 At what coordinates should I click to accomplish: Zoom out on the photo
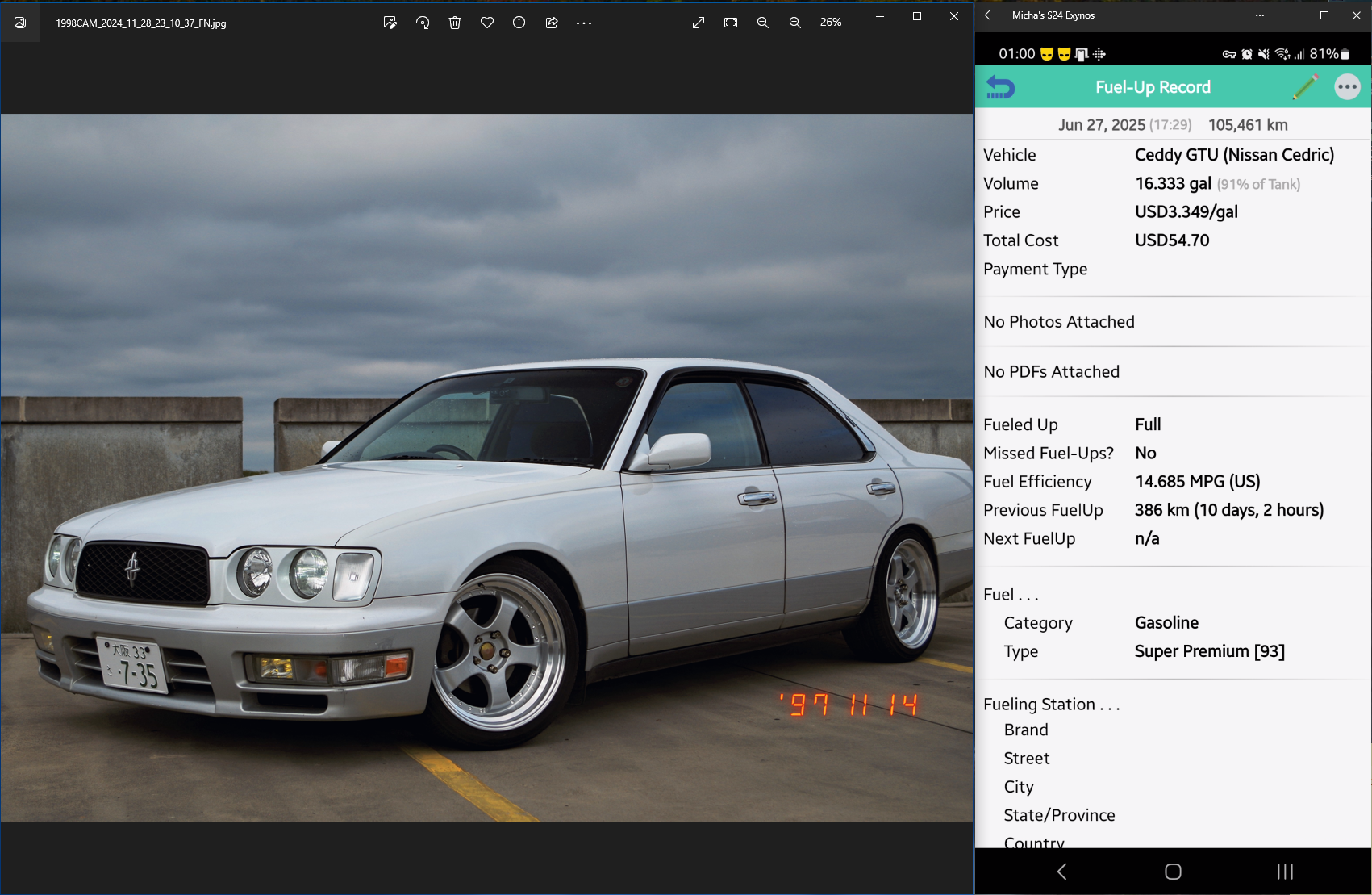pyautogui.click(x=763, y=23)
